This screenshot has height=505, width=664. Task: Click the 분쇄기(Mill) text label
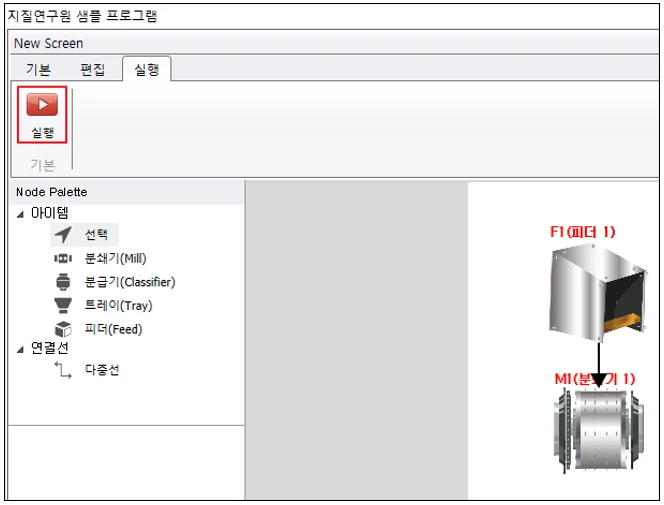(116, 258)
